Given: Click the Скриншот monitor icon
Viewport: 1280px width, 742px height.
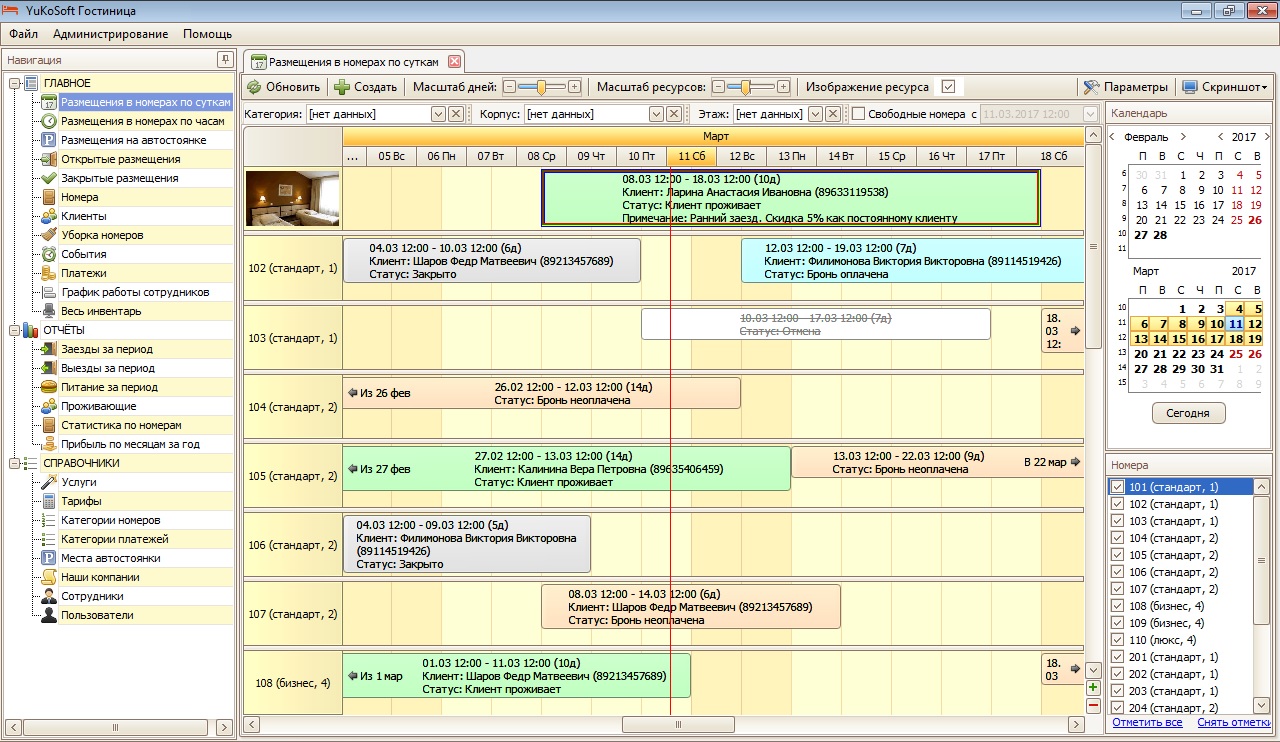Looking at the screenshot, I should tap(1189, 87).
